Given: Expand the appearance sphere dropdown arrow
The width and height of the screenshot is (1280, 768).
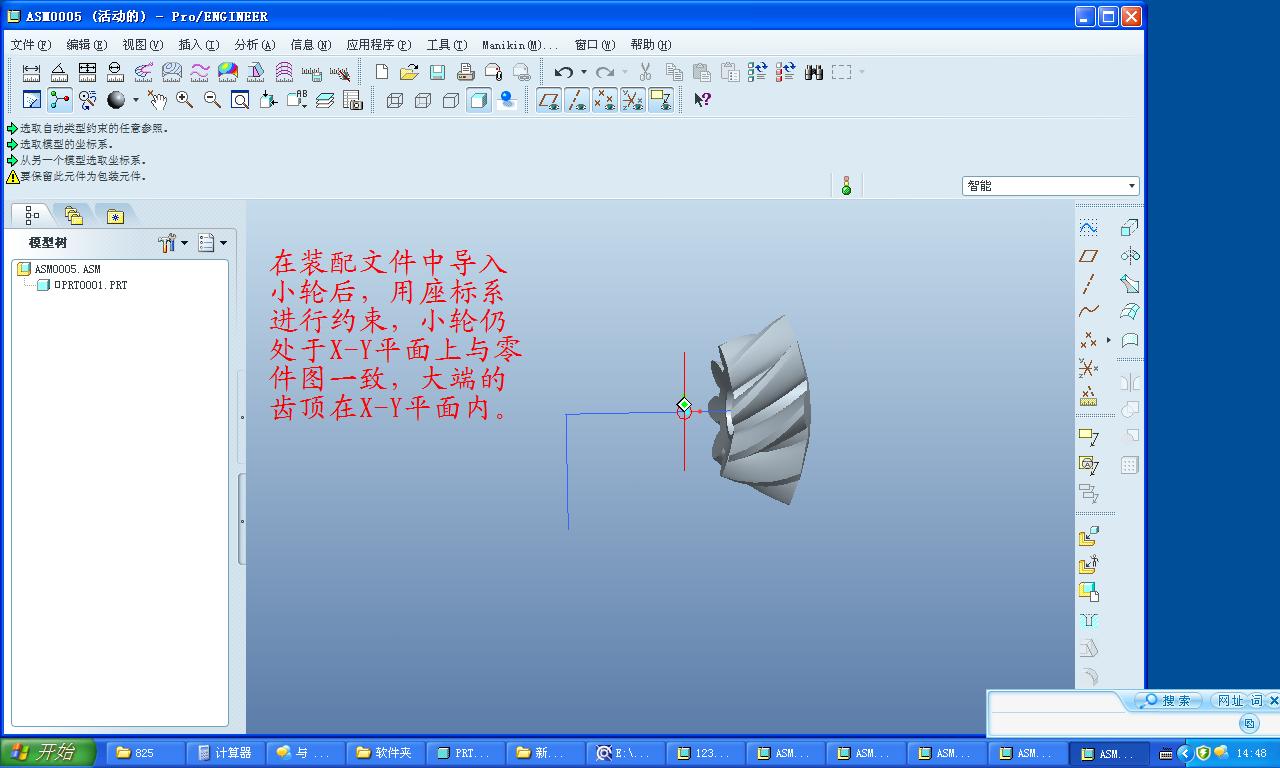Looking at the screenshot, I should click(x=136, y=100).
